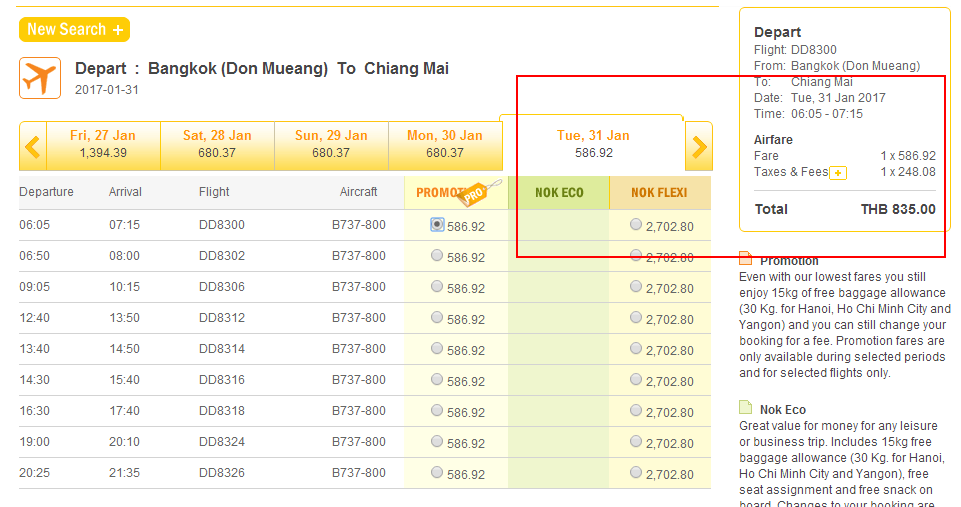This screenshot has width=961, height=507.
Task: Select promotion fare for flight DD8312
Action: (x=436, y=317)
